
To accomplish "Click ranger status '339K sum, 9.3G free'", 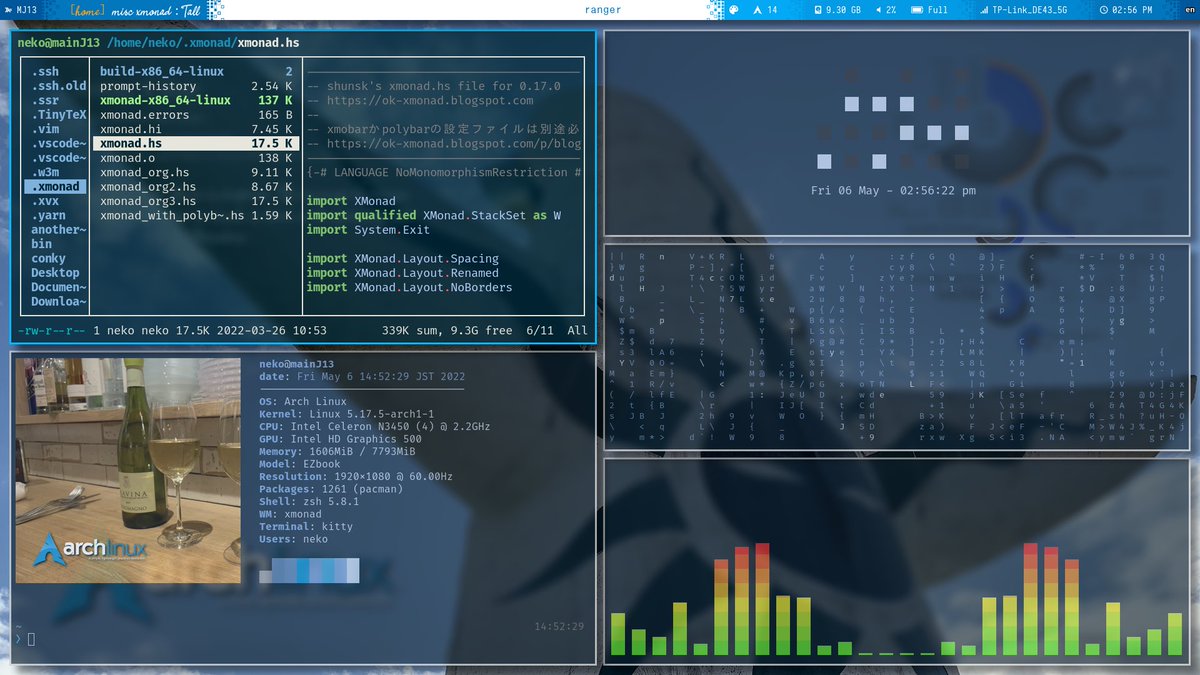I will point(447,330).
